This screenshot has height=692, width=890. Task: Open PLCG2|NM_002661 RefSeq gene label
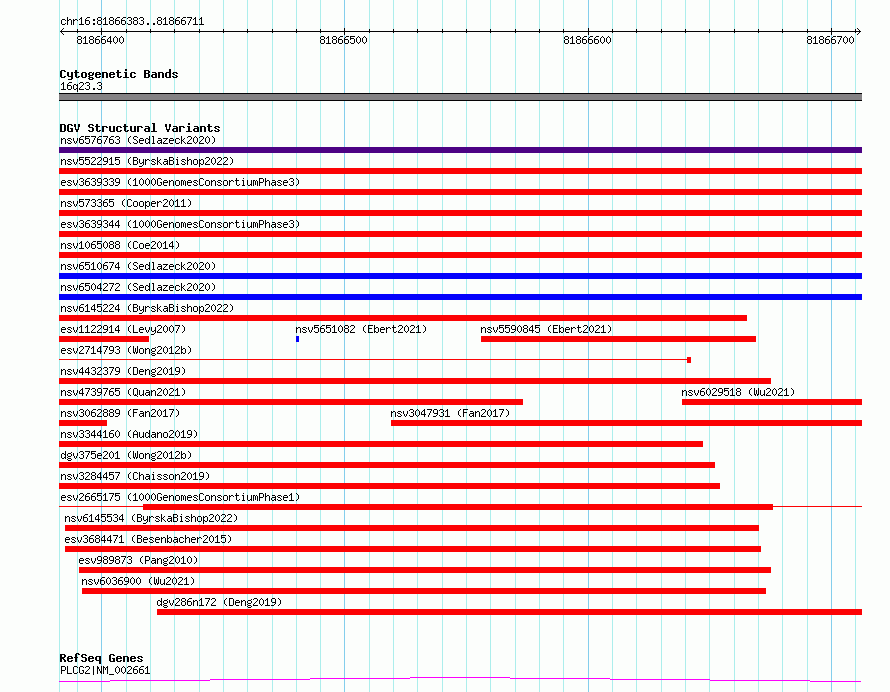pyautogui.click(x=105, y=670)
